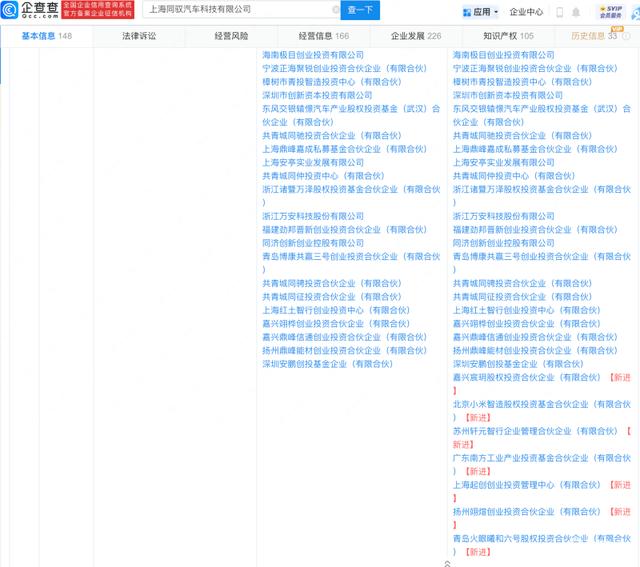This screenshot has height=567, width=640.
Task: Open 共青城同驰投资合伙企业 in the left list
Action: (x=331, y=136)
